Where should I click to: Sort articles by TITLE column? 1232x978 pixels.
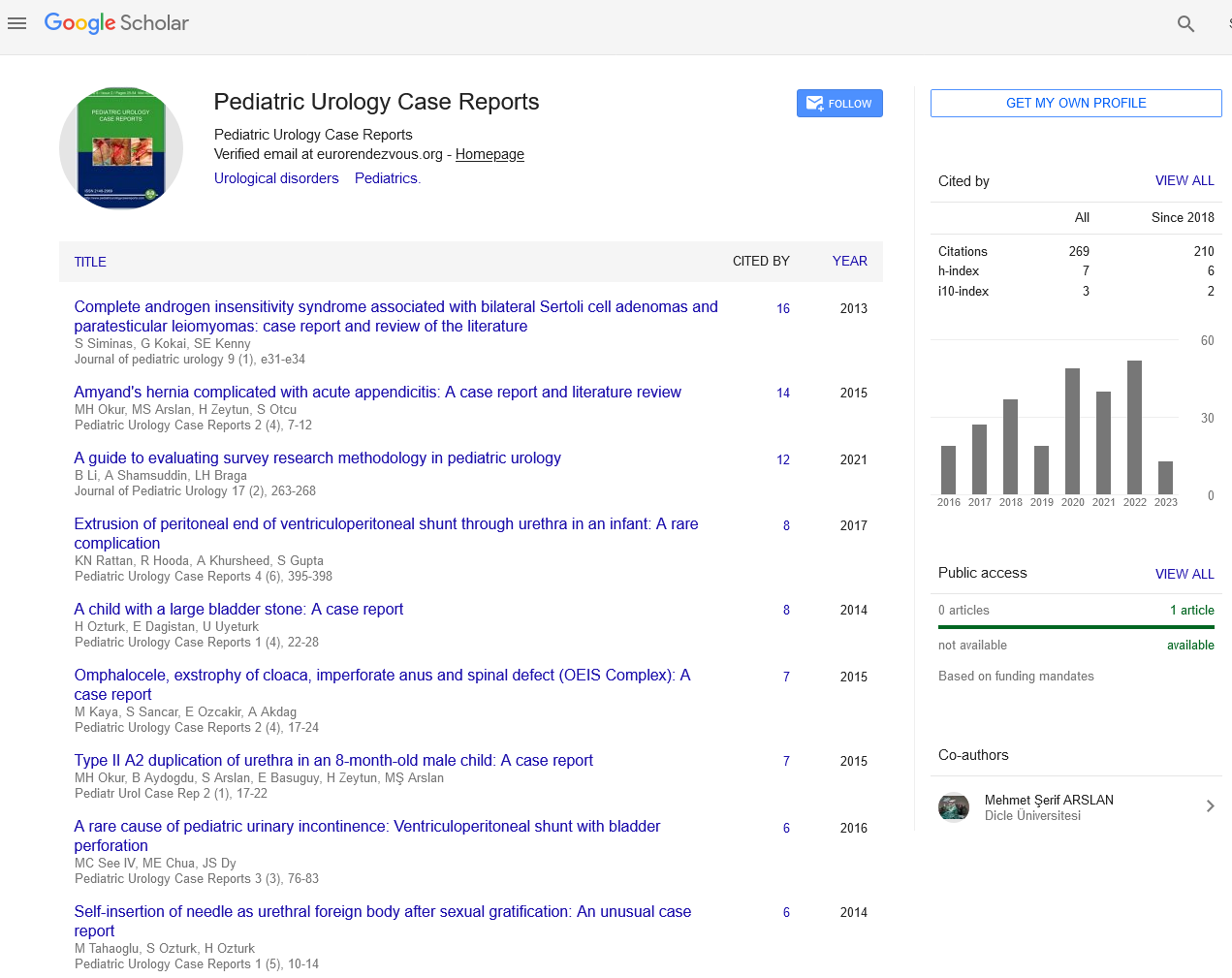90,262
